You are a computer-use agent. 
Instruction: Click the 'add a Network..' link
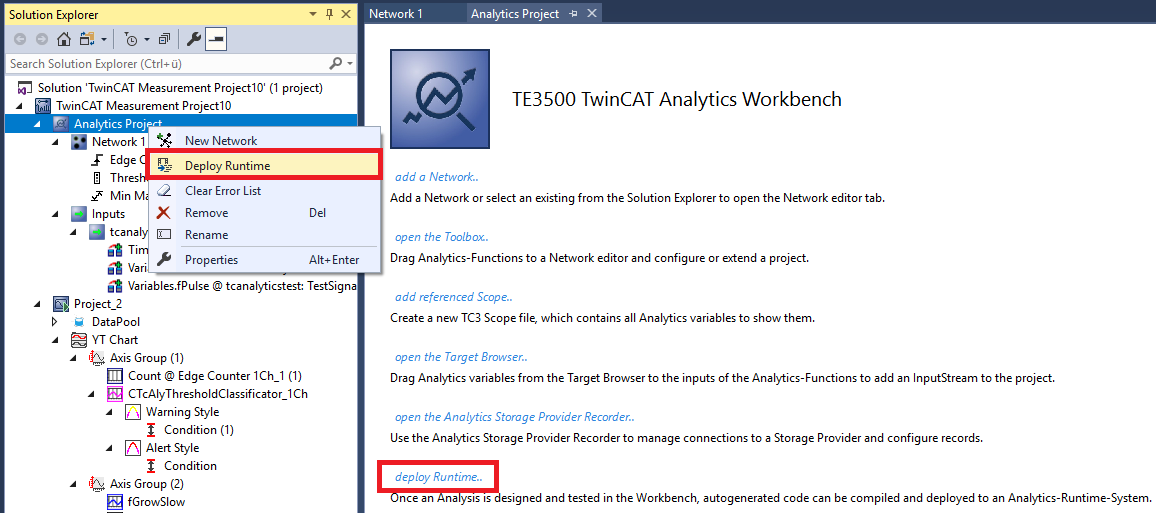point(437,177)
